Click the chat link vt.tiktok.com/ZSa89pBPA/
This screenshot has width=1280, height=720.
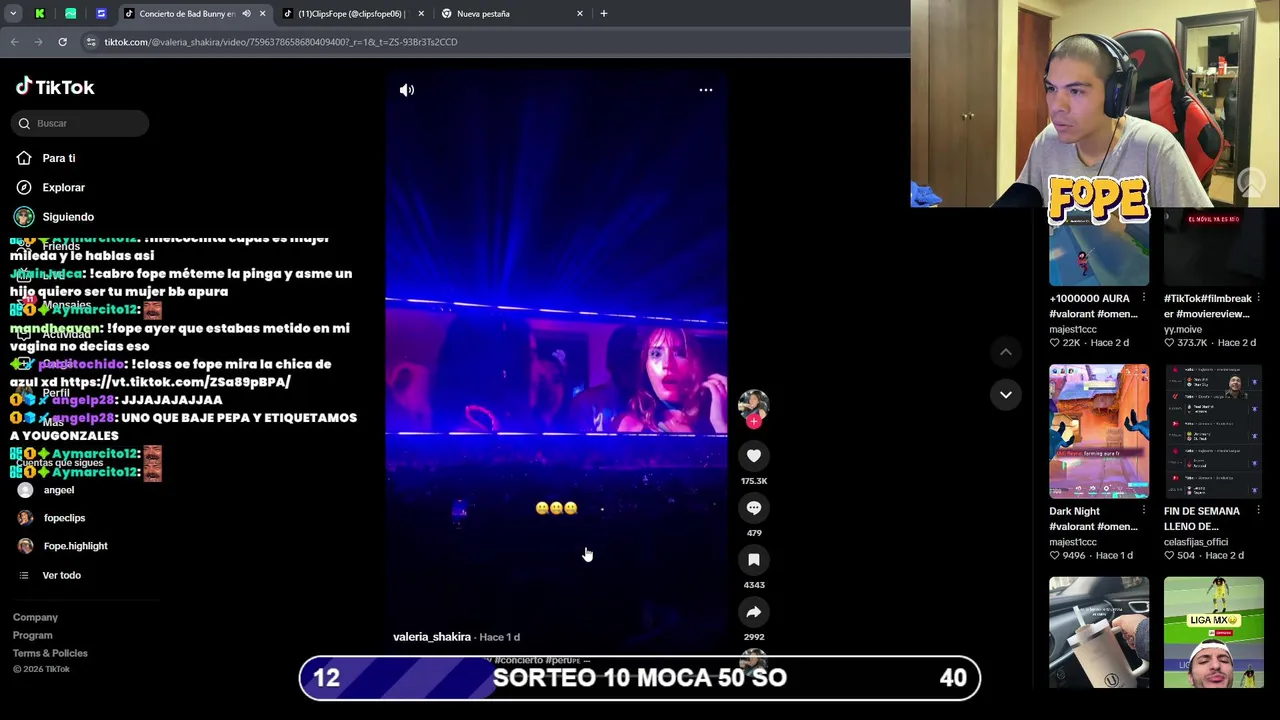[175, 382]
